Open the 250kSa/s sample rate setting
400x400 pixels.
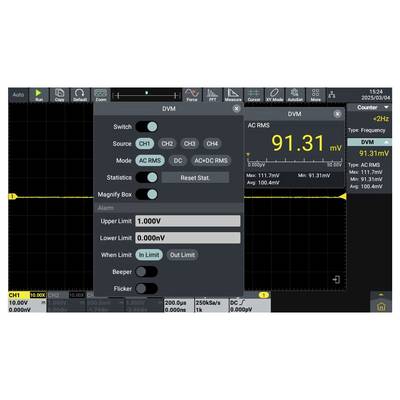[211, 306]
